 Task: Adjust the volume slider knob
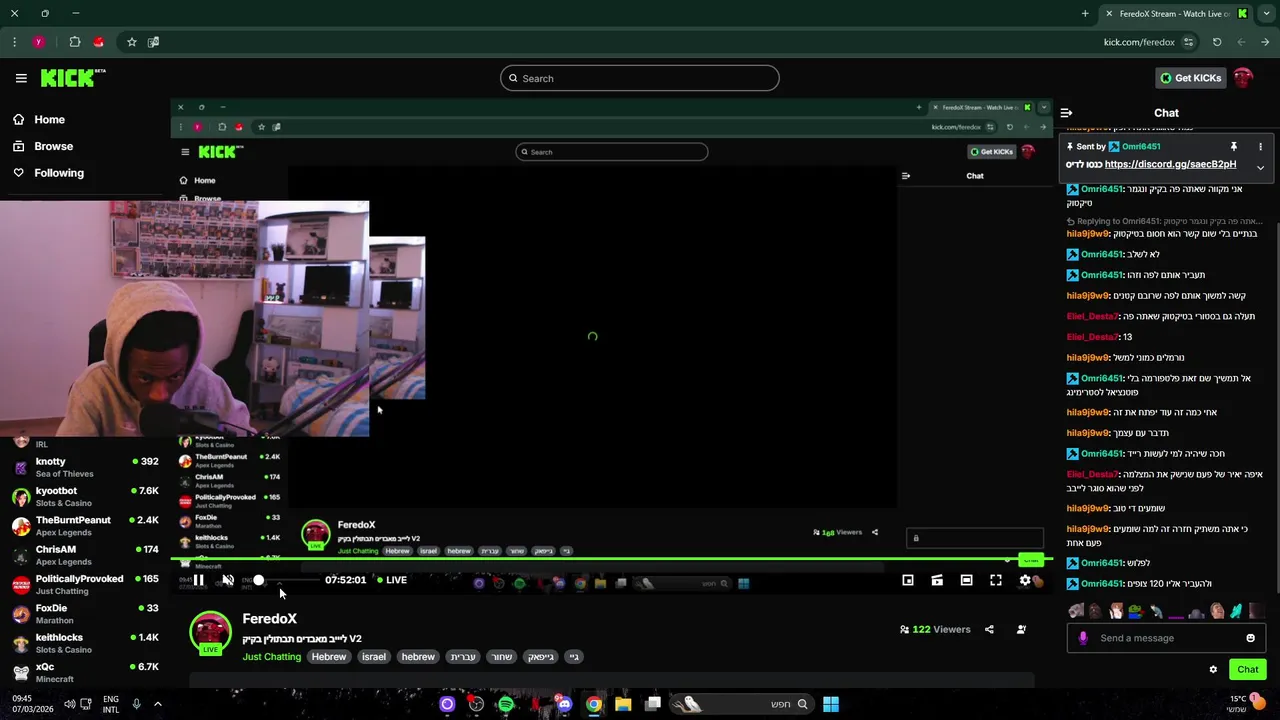[259, 580]
